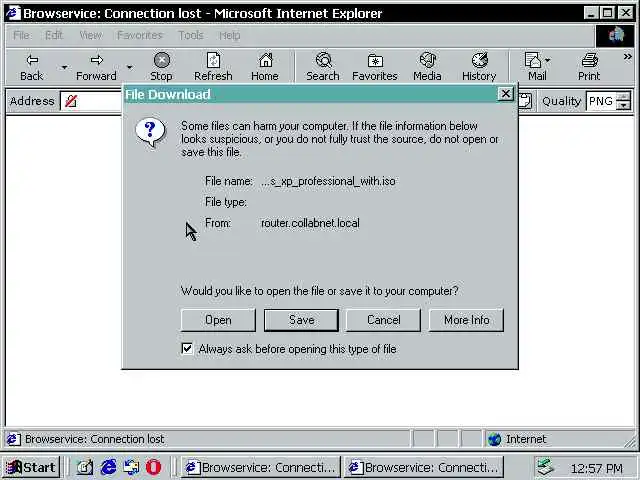Open the Search pane

[323, 67]
